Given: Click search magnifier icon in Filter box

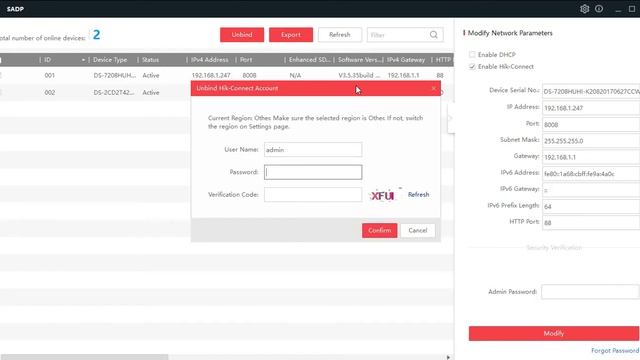Looking at the screenshot, I should pos(434,35).
